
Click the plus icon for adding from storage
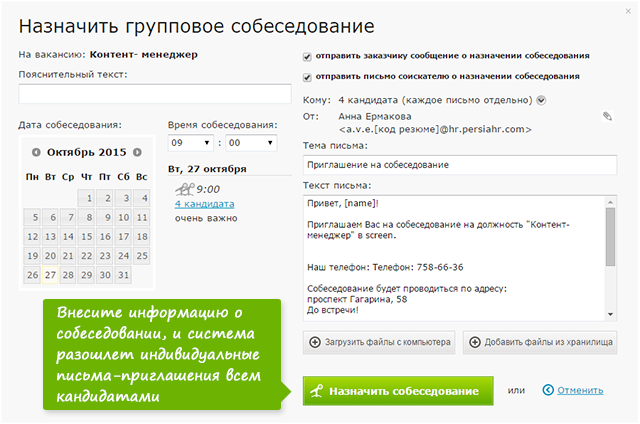(477, 342)
